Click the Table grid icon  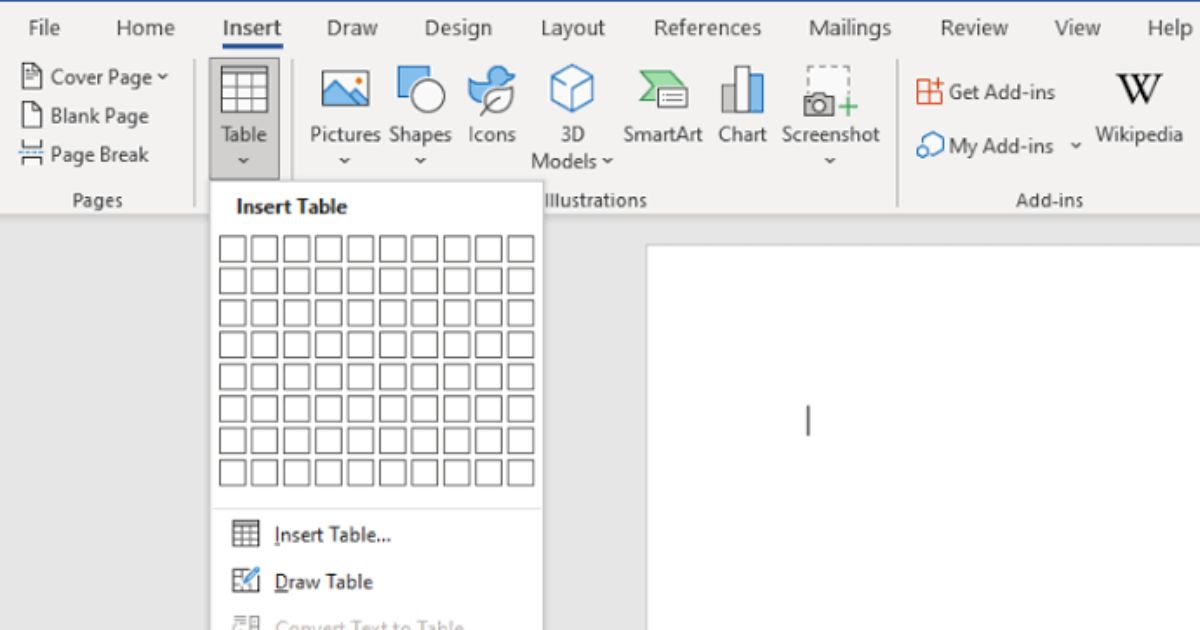coord(244,90)
